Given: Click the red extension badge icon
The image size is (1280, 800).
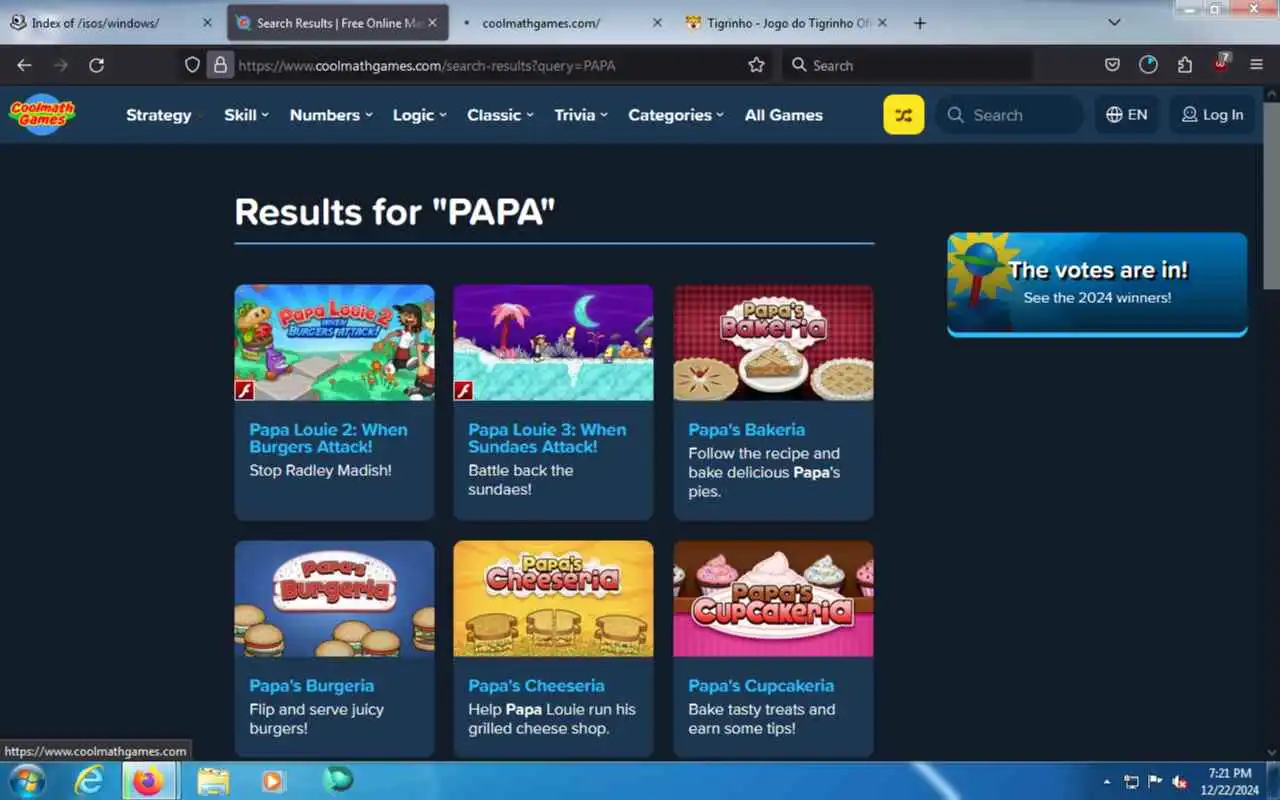Looking at the screenshot, I should [1221, 63].
